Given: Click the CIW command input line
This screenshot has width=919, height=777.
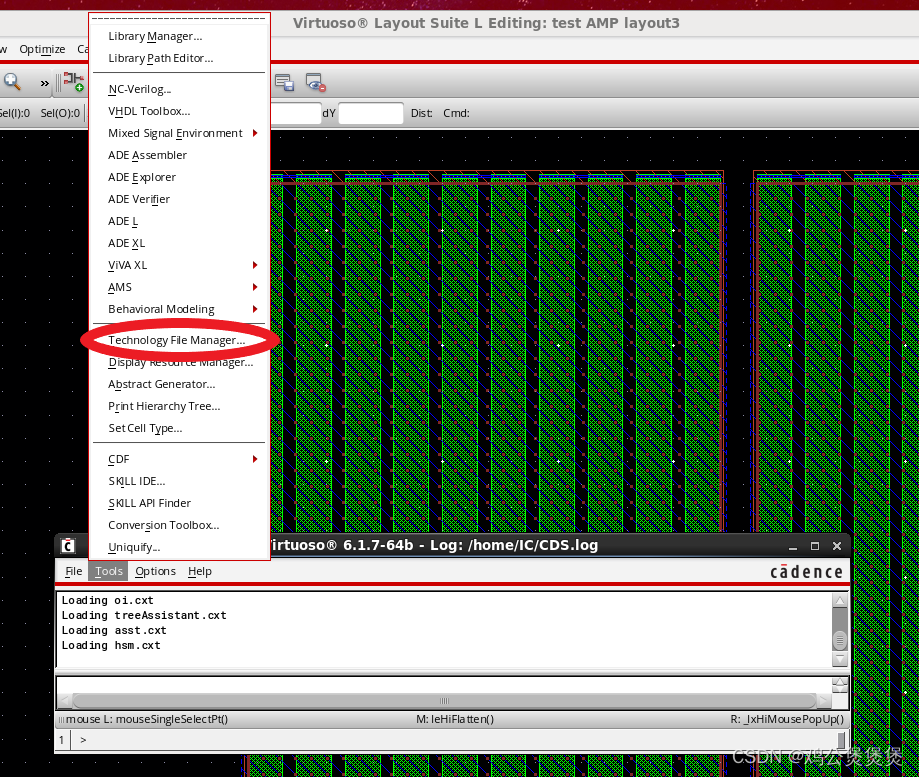Looking at the screenshot, I should pos(458,740).
